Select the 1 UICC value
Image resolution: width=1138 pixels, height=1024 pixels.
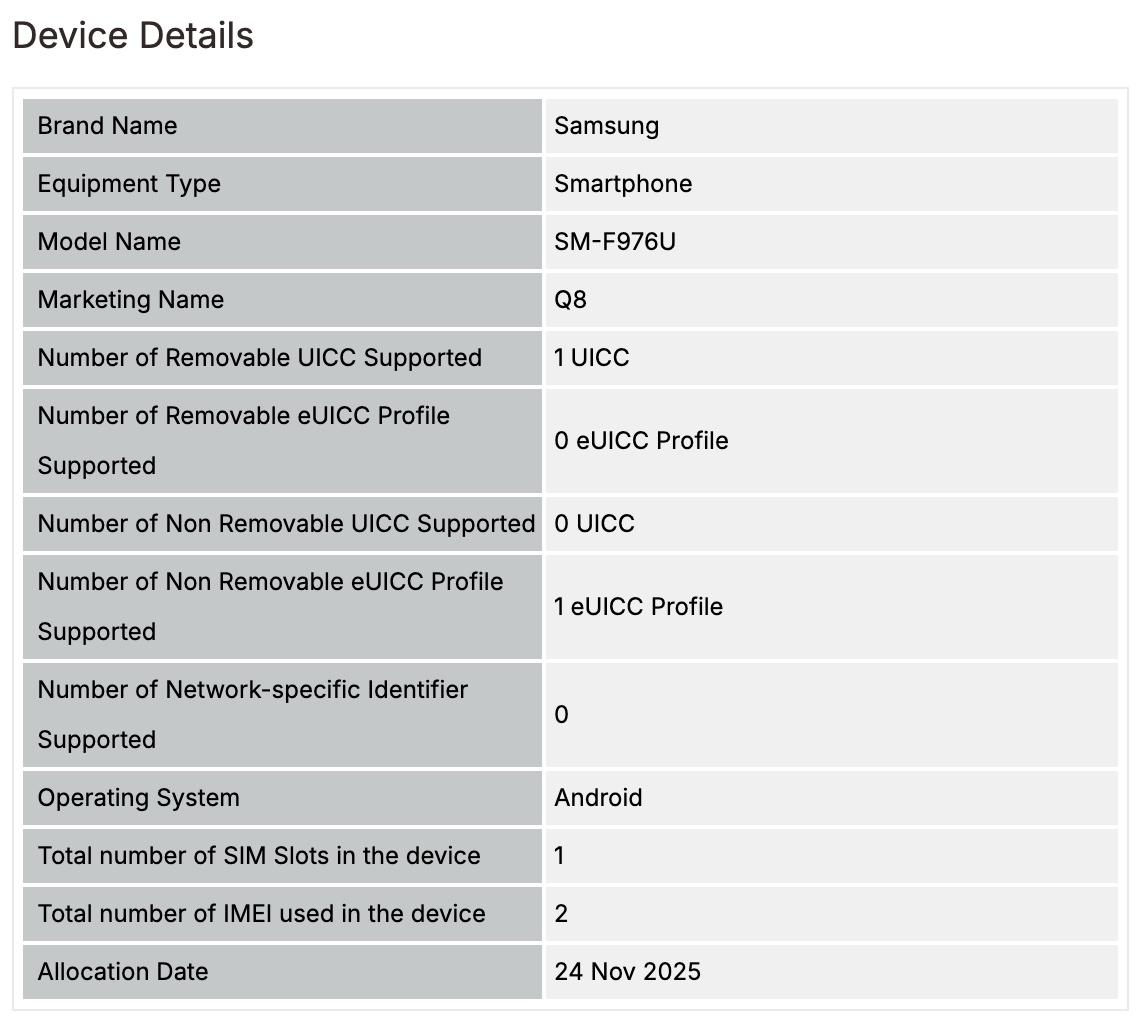point(592,358)
